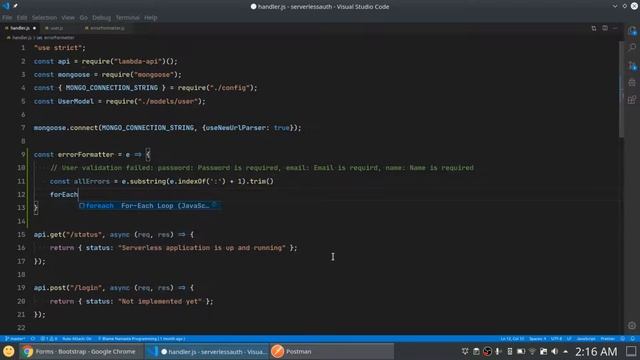Image resolution: width=640 pixels, height=360 pixels.
Task: Open the Wi-Fi network tray icon
Action: 532,351
